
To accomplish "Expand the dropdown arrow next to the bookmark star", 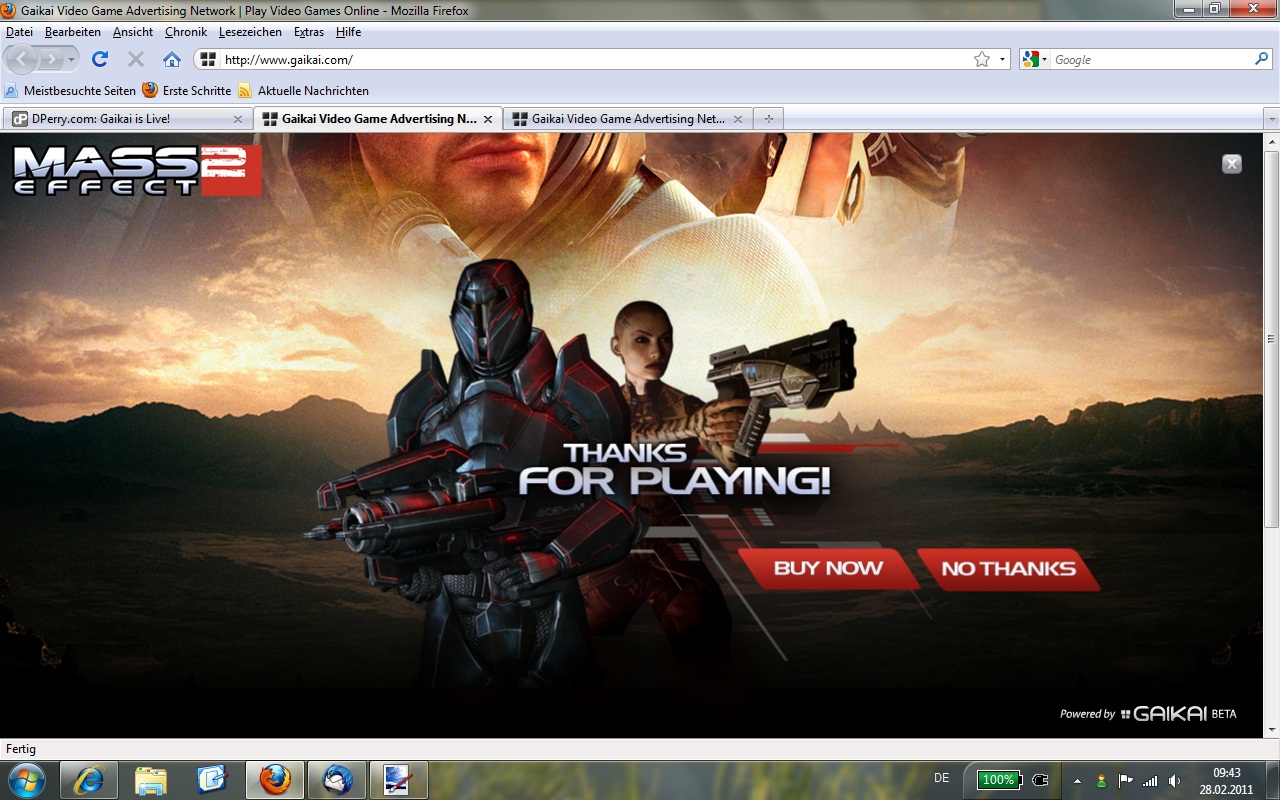I will (x=1001, y=58).
